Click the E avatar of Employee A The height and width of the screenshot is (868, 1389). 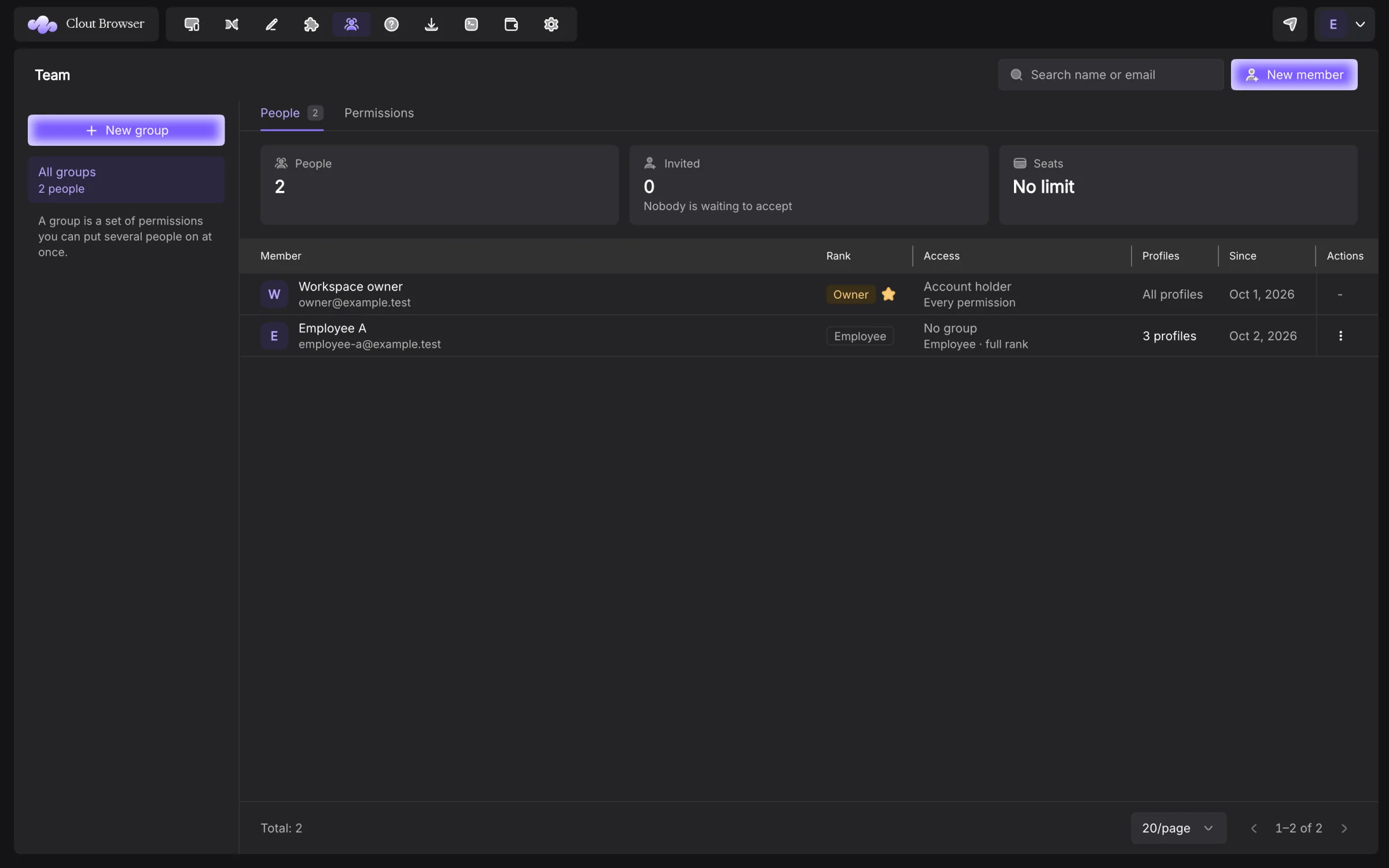click(274, 336)
